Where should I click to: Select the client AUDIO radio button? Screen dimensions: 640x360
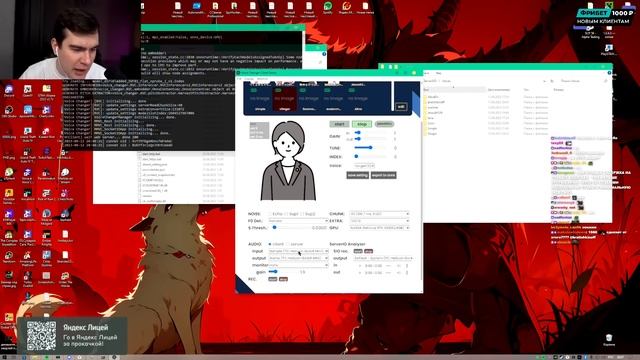[270, 244]
